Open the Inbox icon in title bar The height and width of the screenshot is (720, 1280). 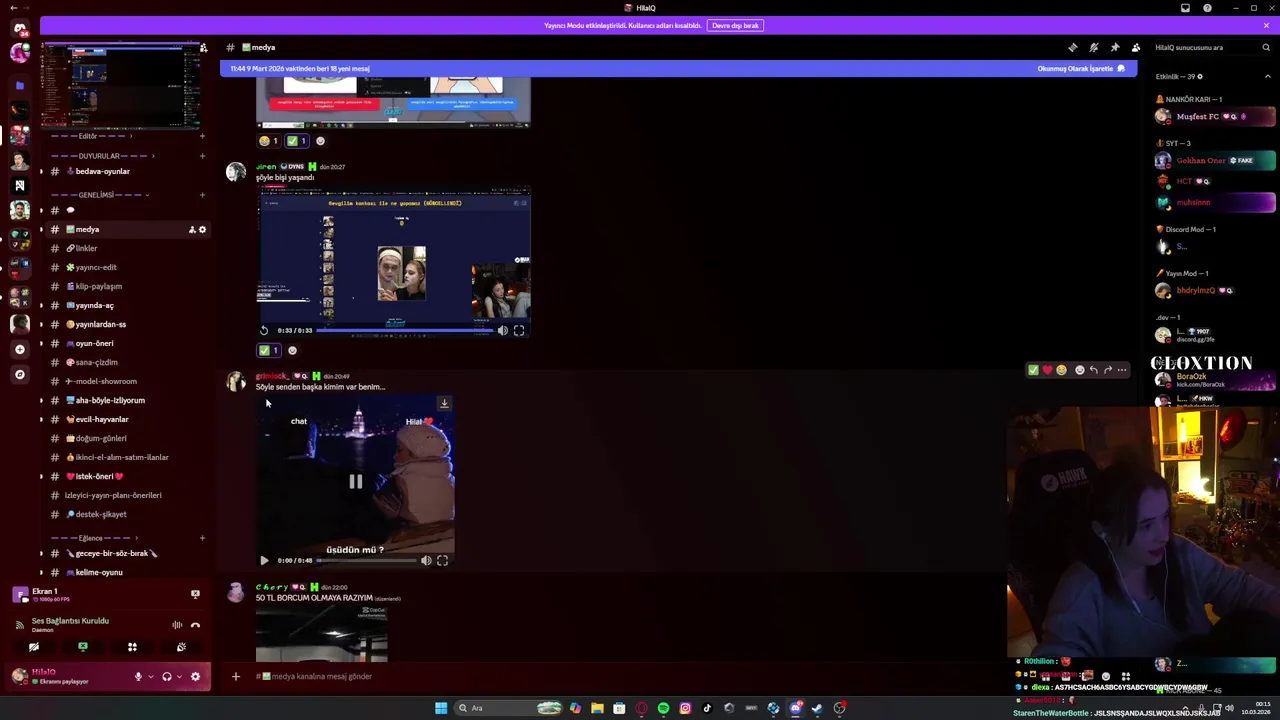(1185, 8)
